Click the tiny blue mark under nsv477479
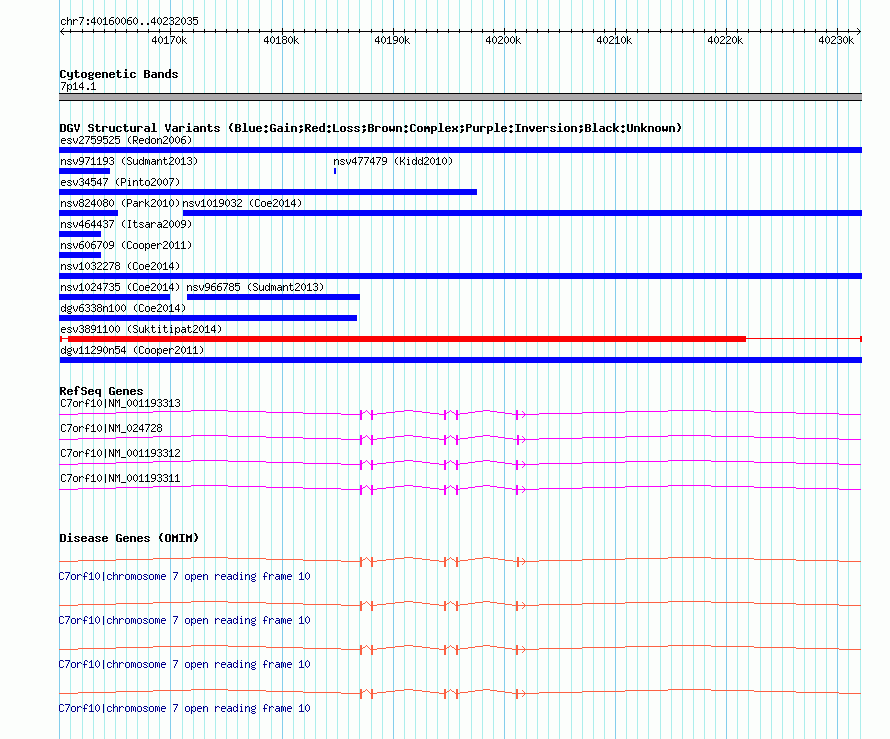890x739 pixels. point(335,171)
